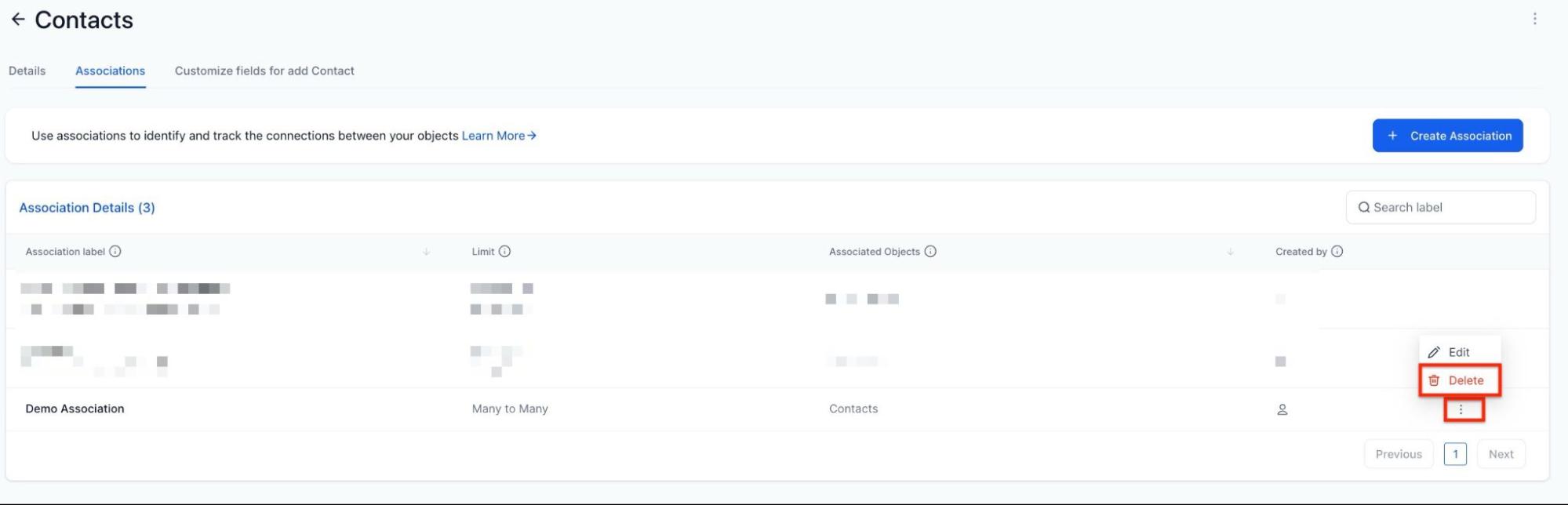Go to page 1 in pagination
This screenshot has width=1568, height=505.
coord(1454,454)
